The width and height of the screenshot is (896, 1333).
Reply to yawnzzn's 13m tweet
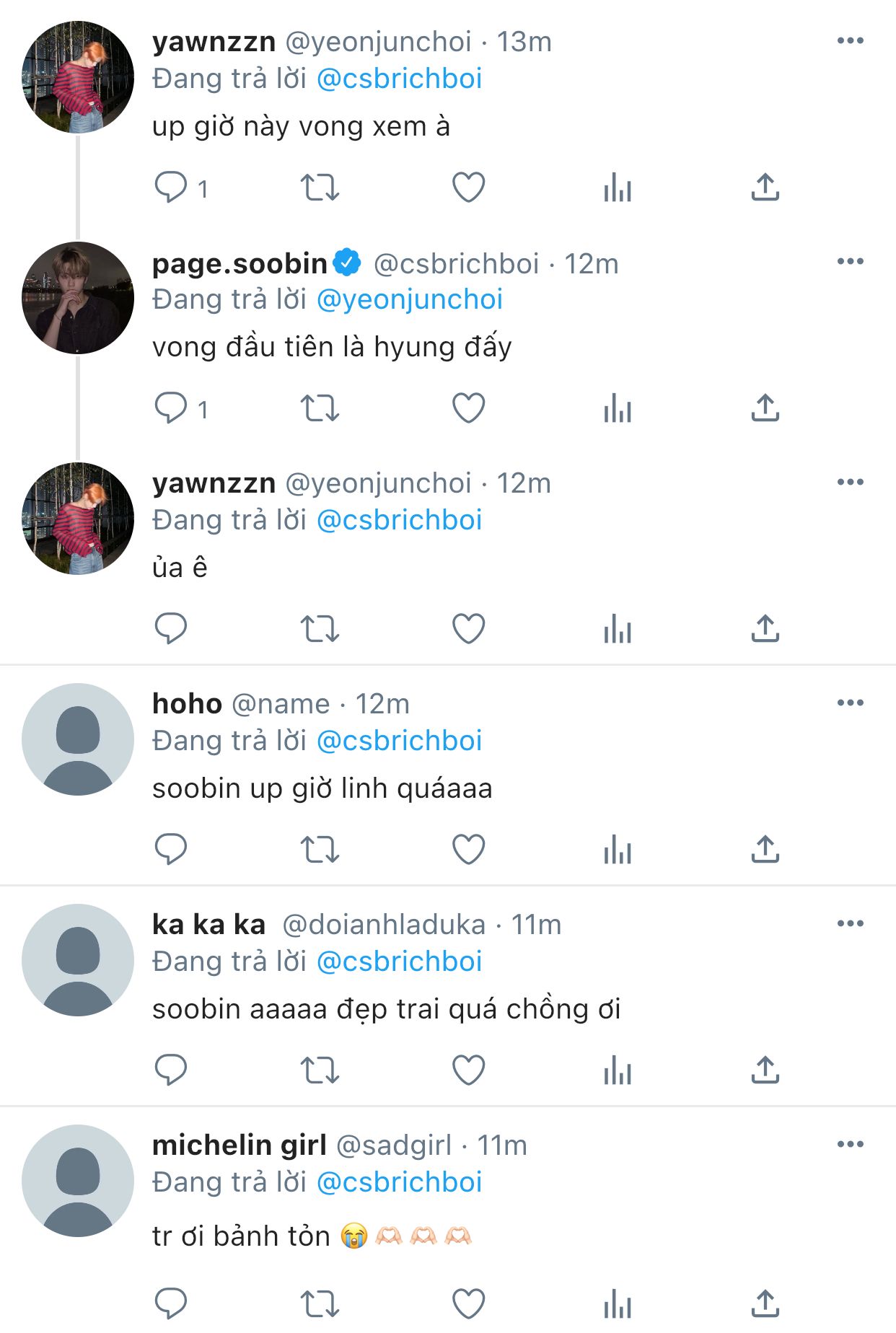click(171, 188)
